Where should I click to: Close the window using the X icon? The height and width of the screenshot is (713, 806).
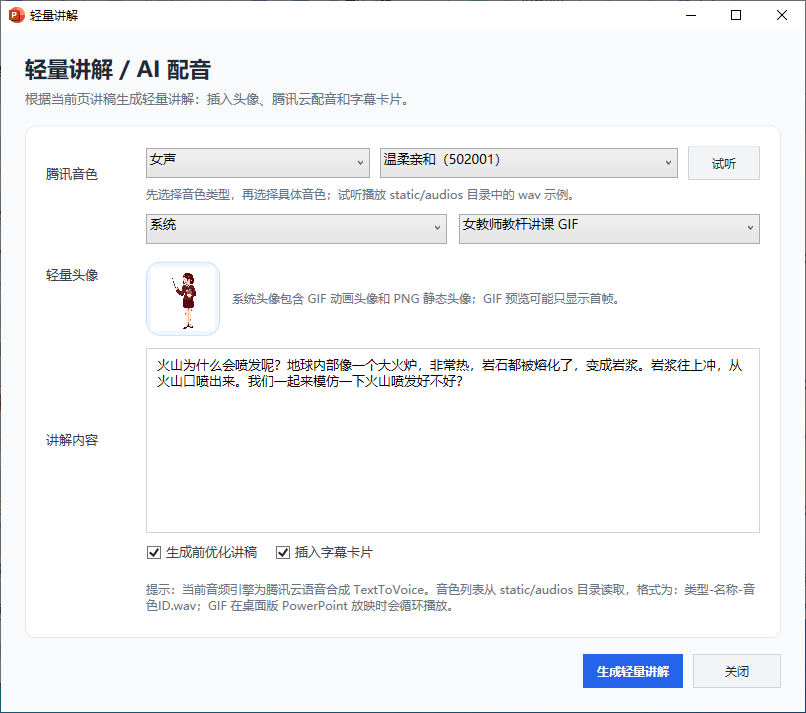click(782, 15)
